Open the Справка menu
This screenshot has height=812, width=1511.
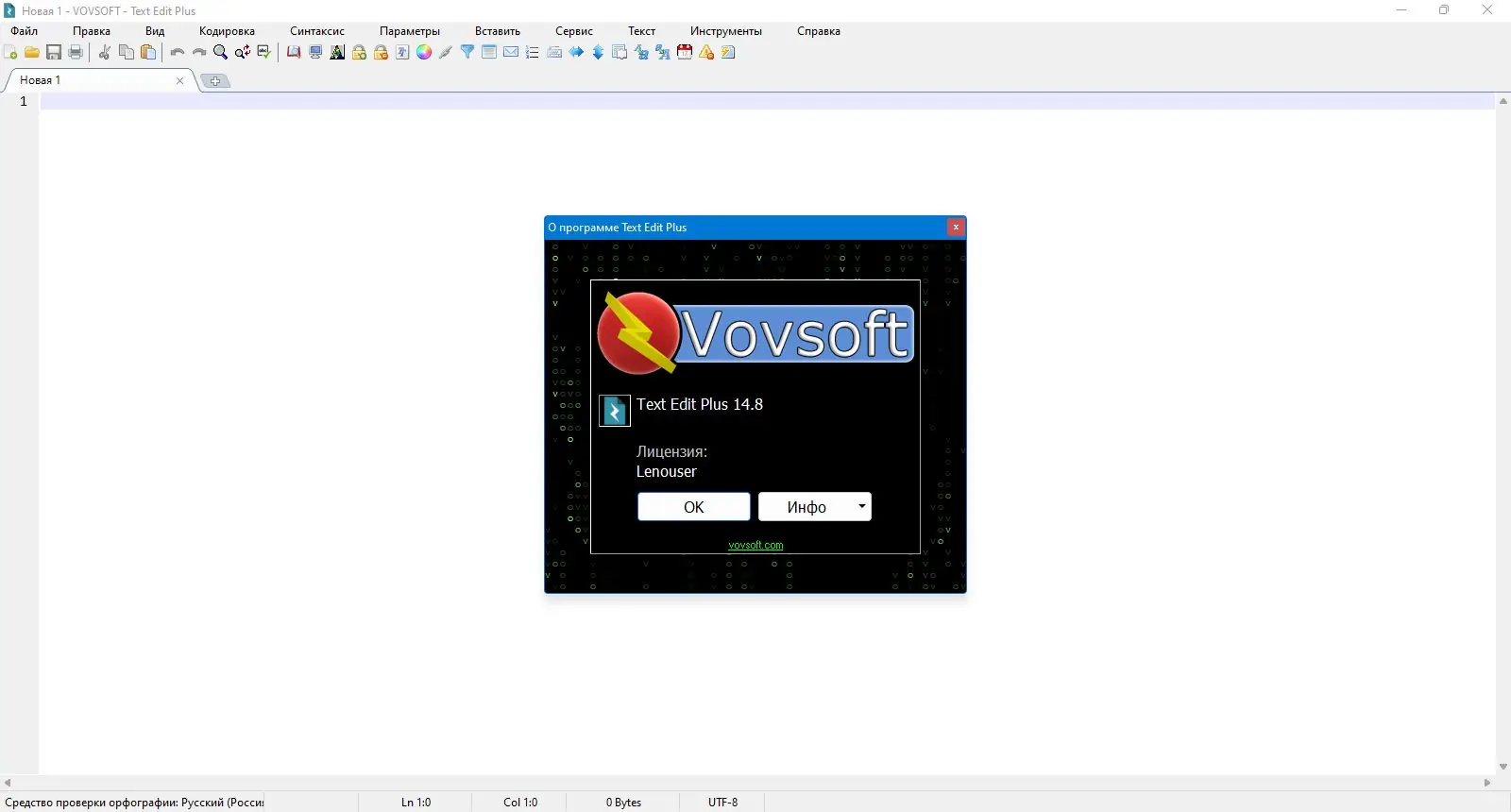point(819,31)
